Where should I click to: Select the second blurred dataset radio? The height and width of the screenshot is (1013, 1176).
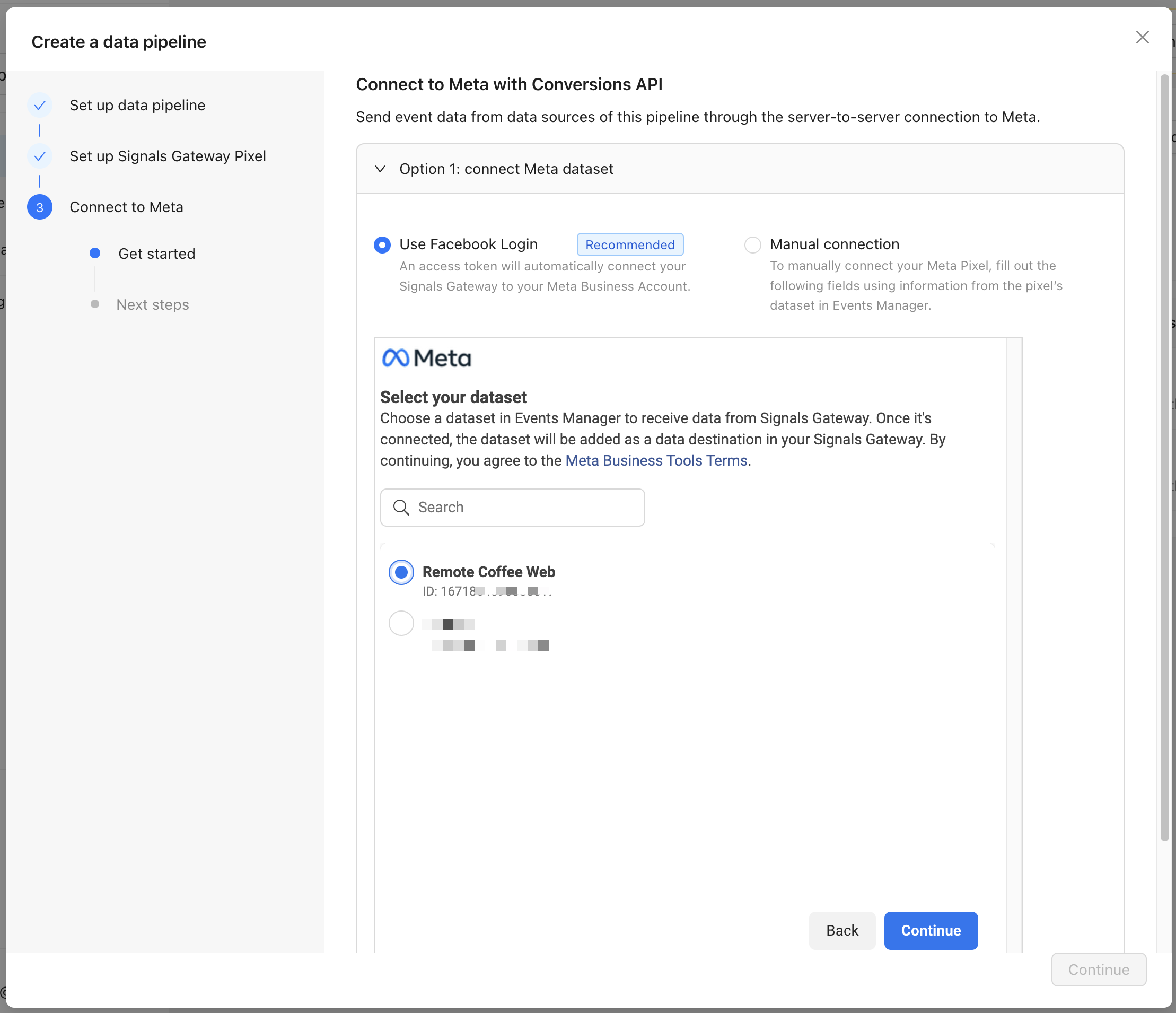(401, 624)
